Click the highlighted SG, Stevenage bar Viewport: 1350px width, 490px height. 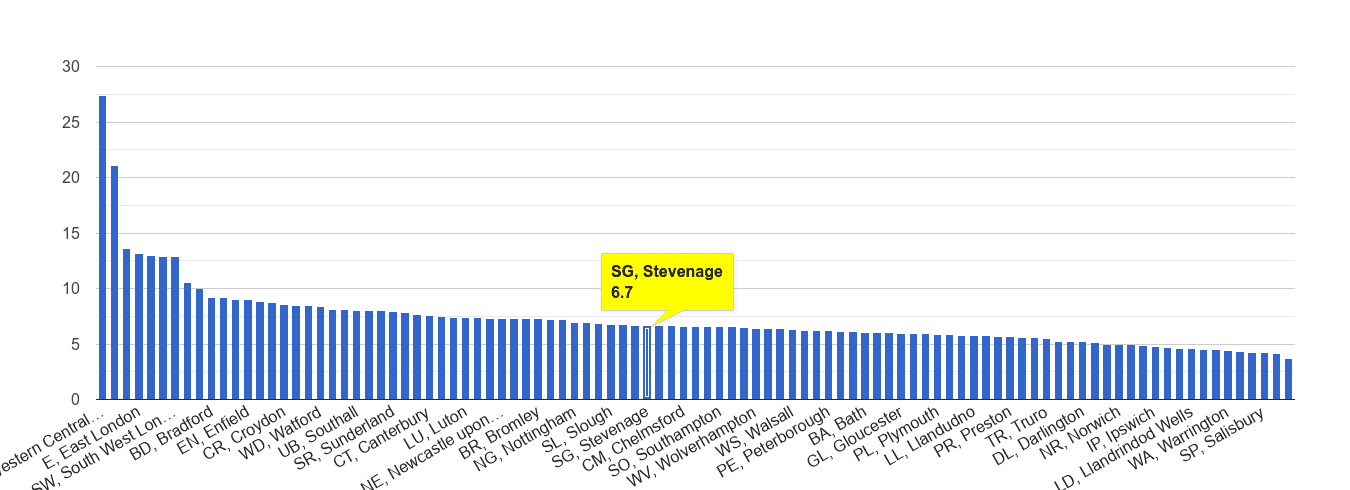647,363
